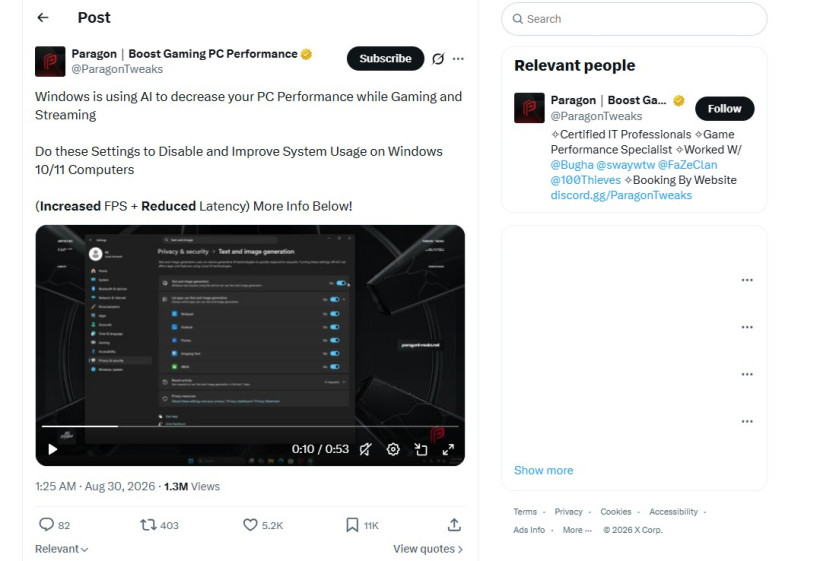Screen dimensions: 820x561
Task: Click the reply speech bubble icon
Action: coord(47,524)
